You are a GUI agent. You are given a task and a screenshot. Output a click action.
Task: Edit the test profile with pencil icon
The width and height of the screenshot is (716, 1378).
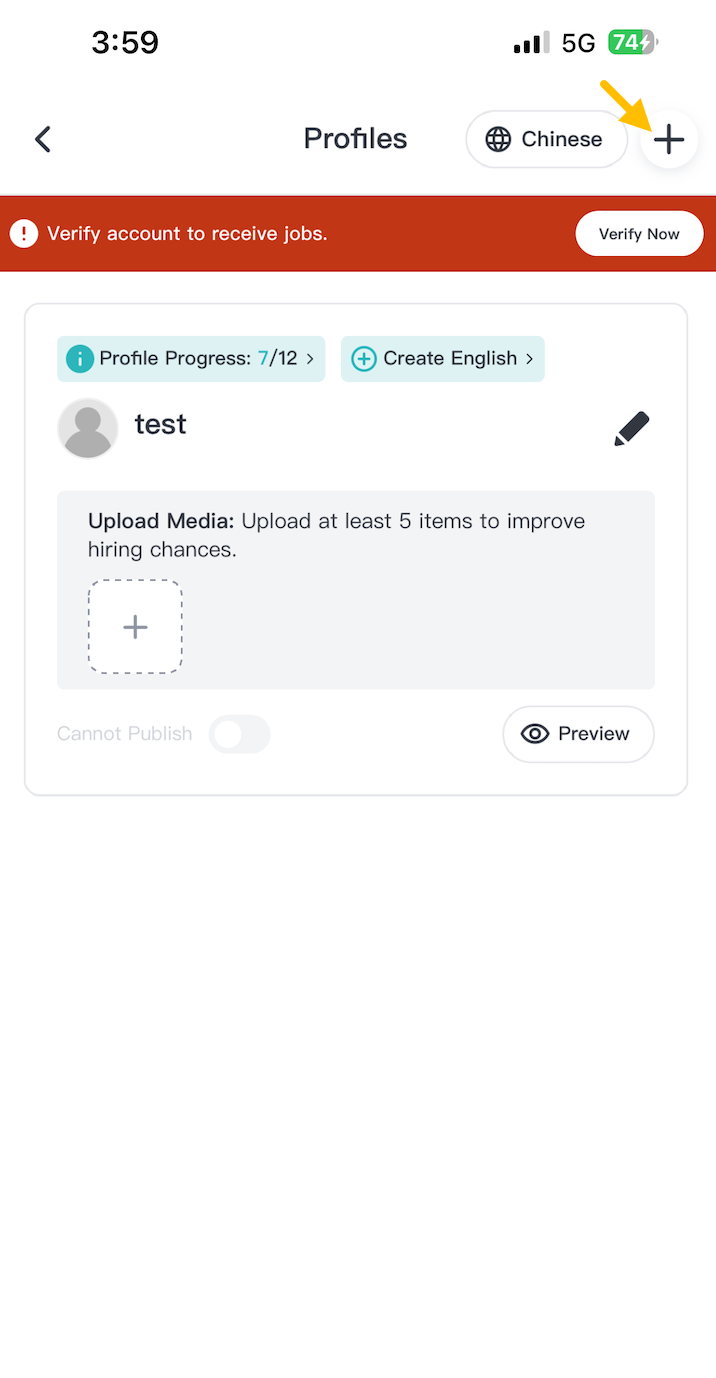coord(632,428)
